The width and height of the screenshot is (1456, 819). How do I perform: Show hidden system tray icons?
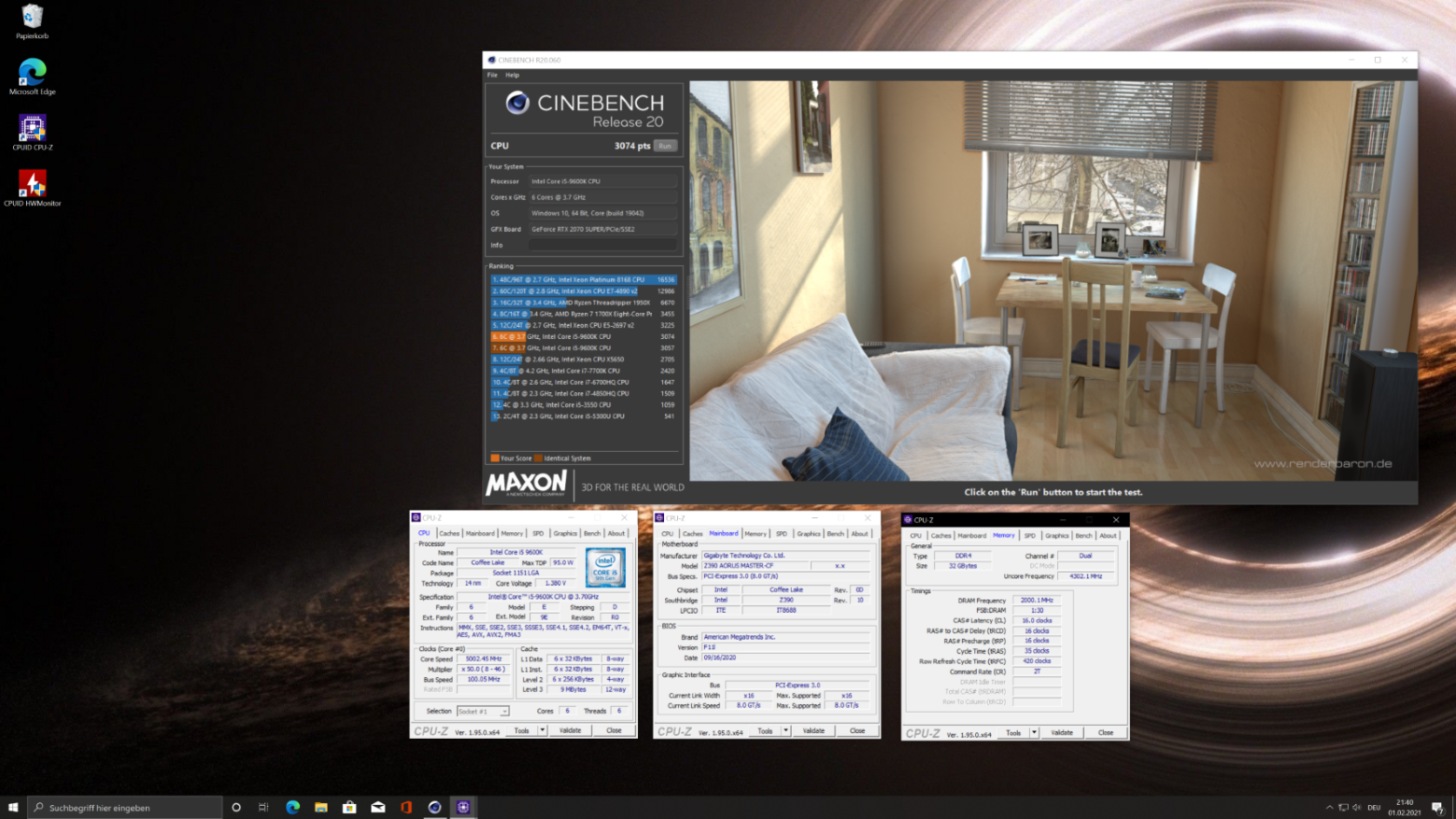click(x=1329, y=807)
